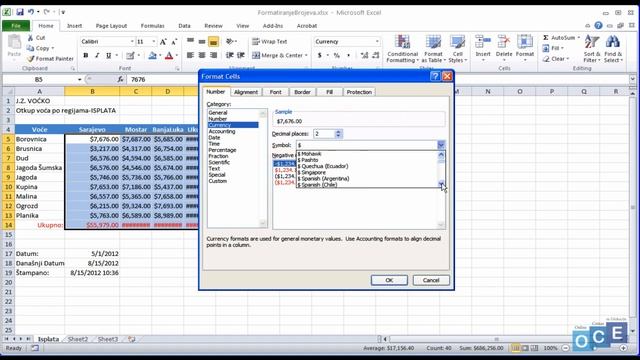Open the font name Calibri dropdown
Viewport: 640px width, 360px height.
click(x=132, y=42)
